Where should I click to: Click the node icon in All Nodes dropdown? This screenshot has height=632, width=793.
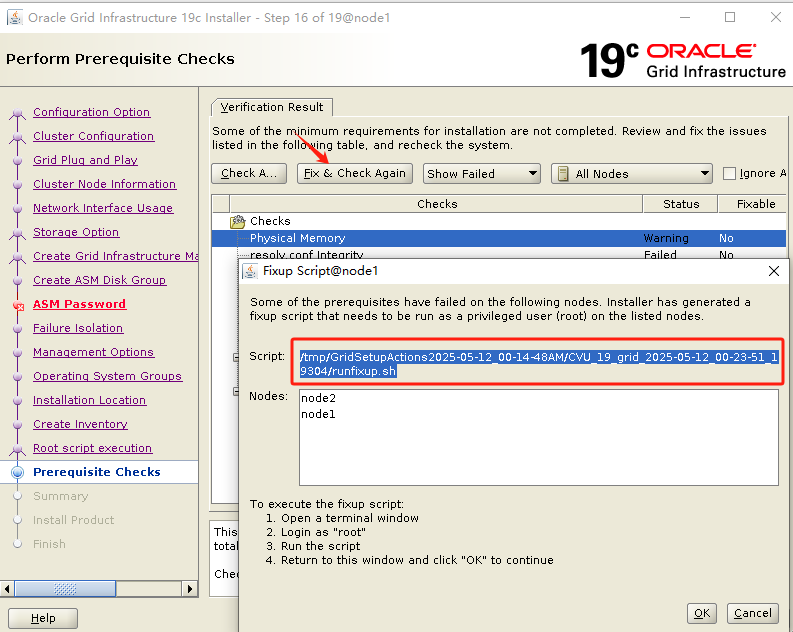click(562, 174)
